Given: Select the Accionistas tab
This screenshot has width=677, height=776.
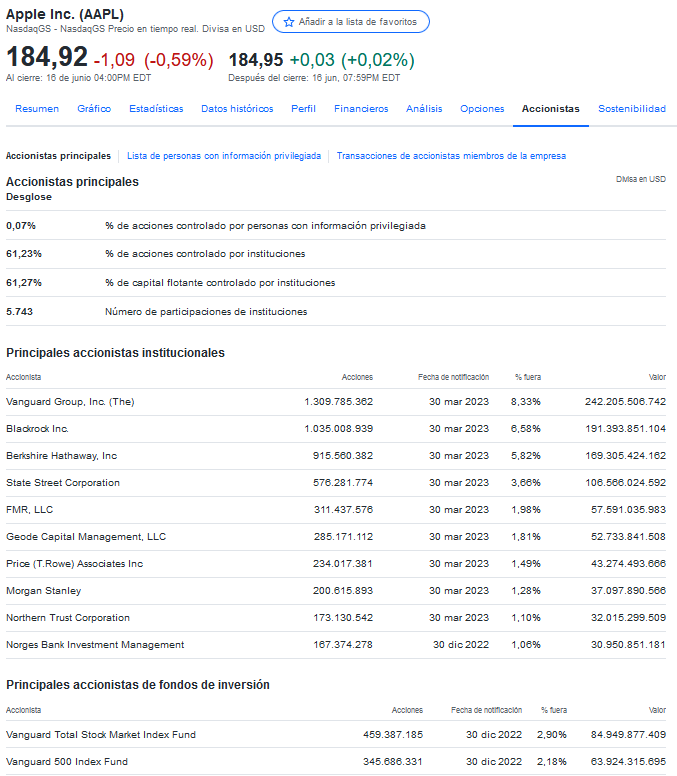Looking at the screenshot, I should 551,109.
